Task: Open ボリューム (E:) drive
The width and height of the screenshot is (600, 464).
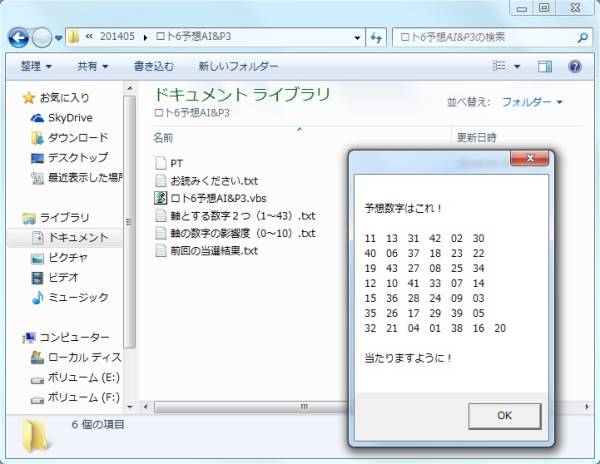Action: 75,378
